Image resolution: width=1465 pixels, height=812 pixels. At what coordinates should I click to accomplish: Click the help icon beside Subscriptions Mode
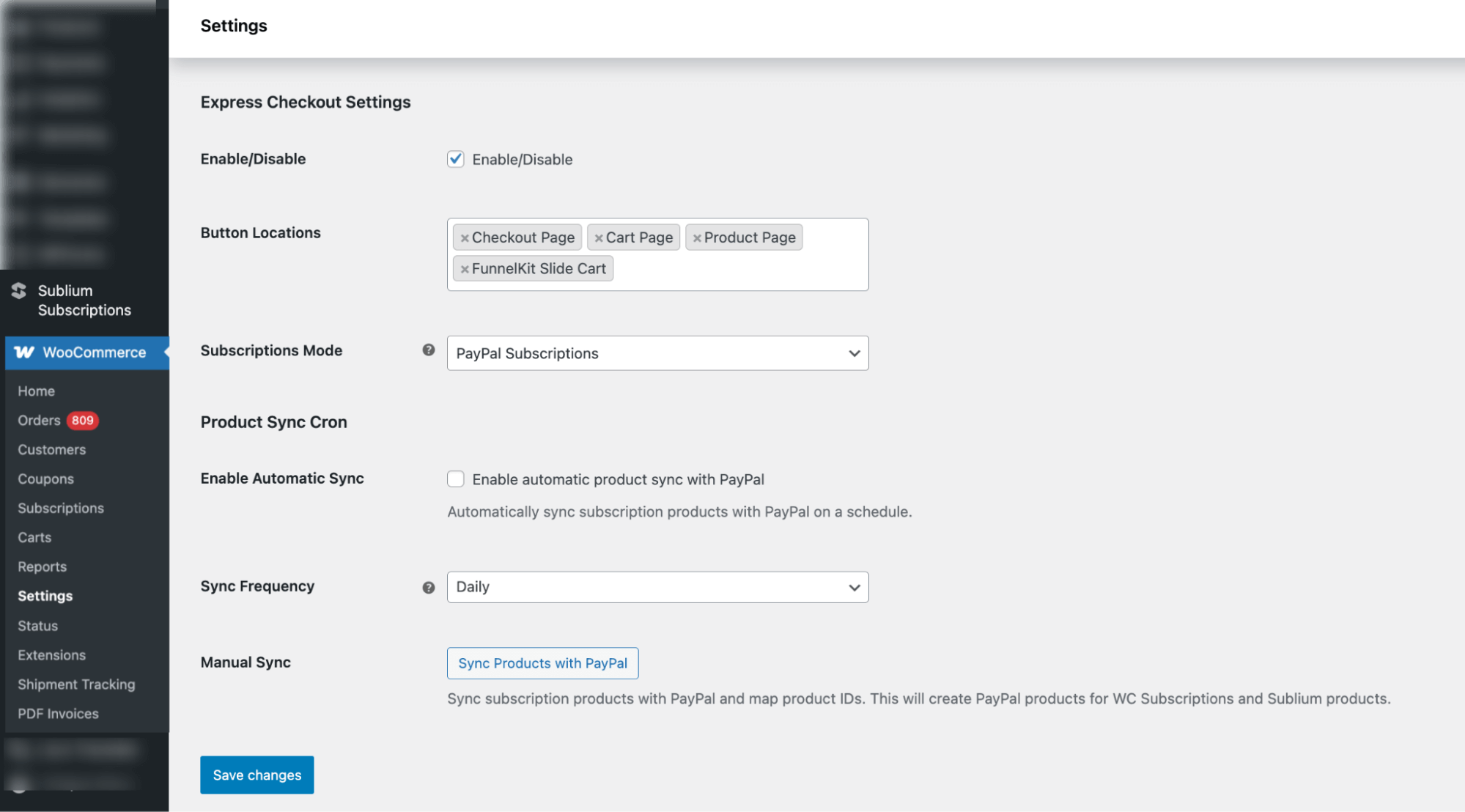pyautogui.click(x=428, y=350)
